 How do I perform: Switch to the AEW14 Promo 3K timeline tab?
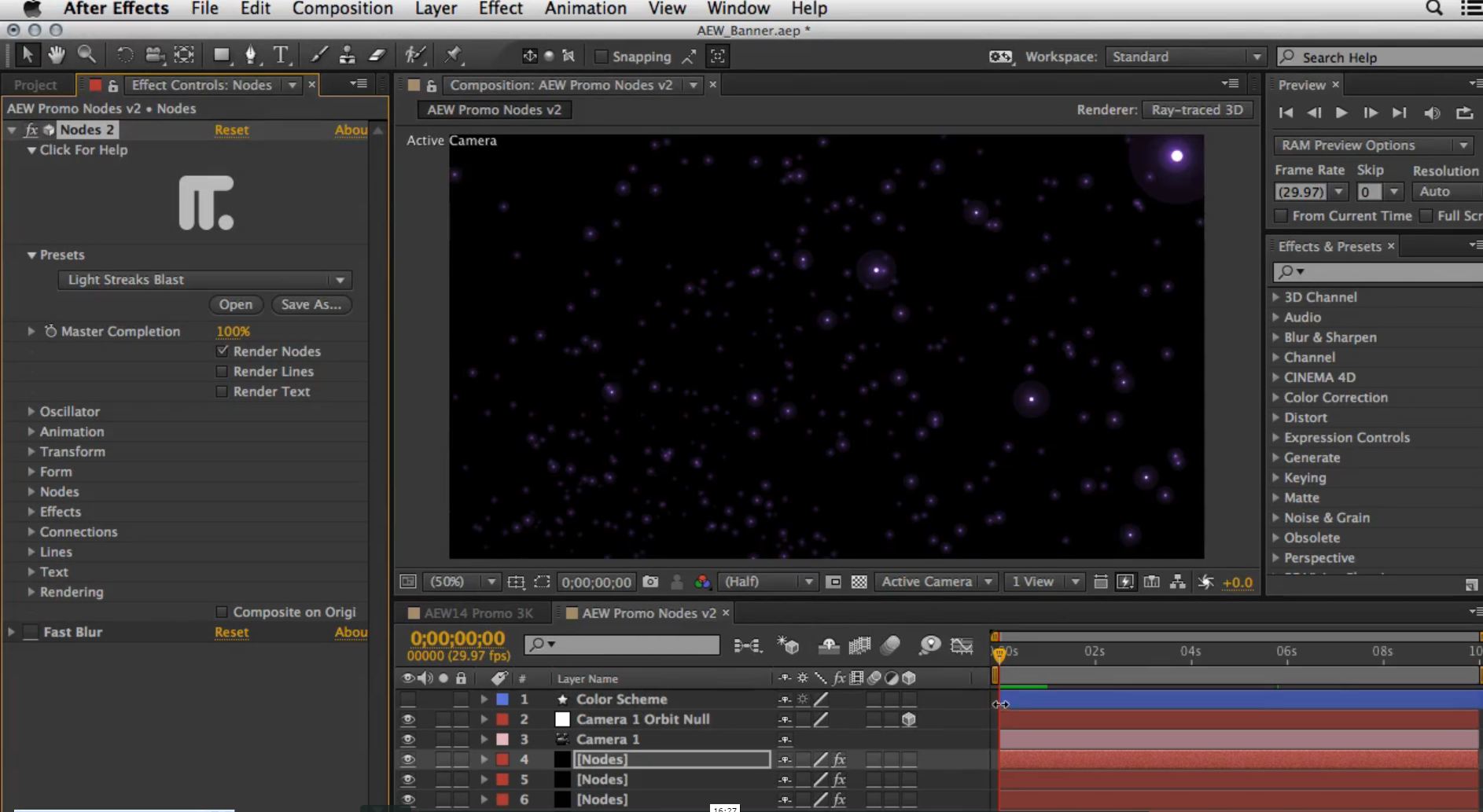click(x=478, y=613)
